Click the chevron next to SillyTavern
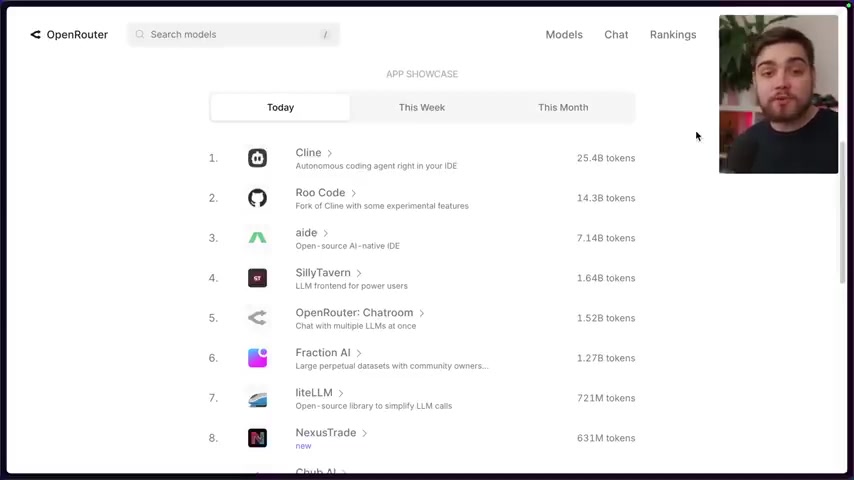Viewport: 854px width, 480px height. point(359,273)
